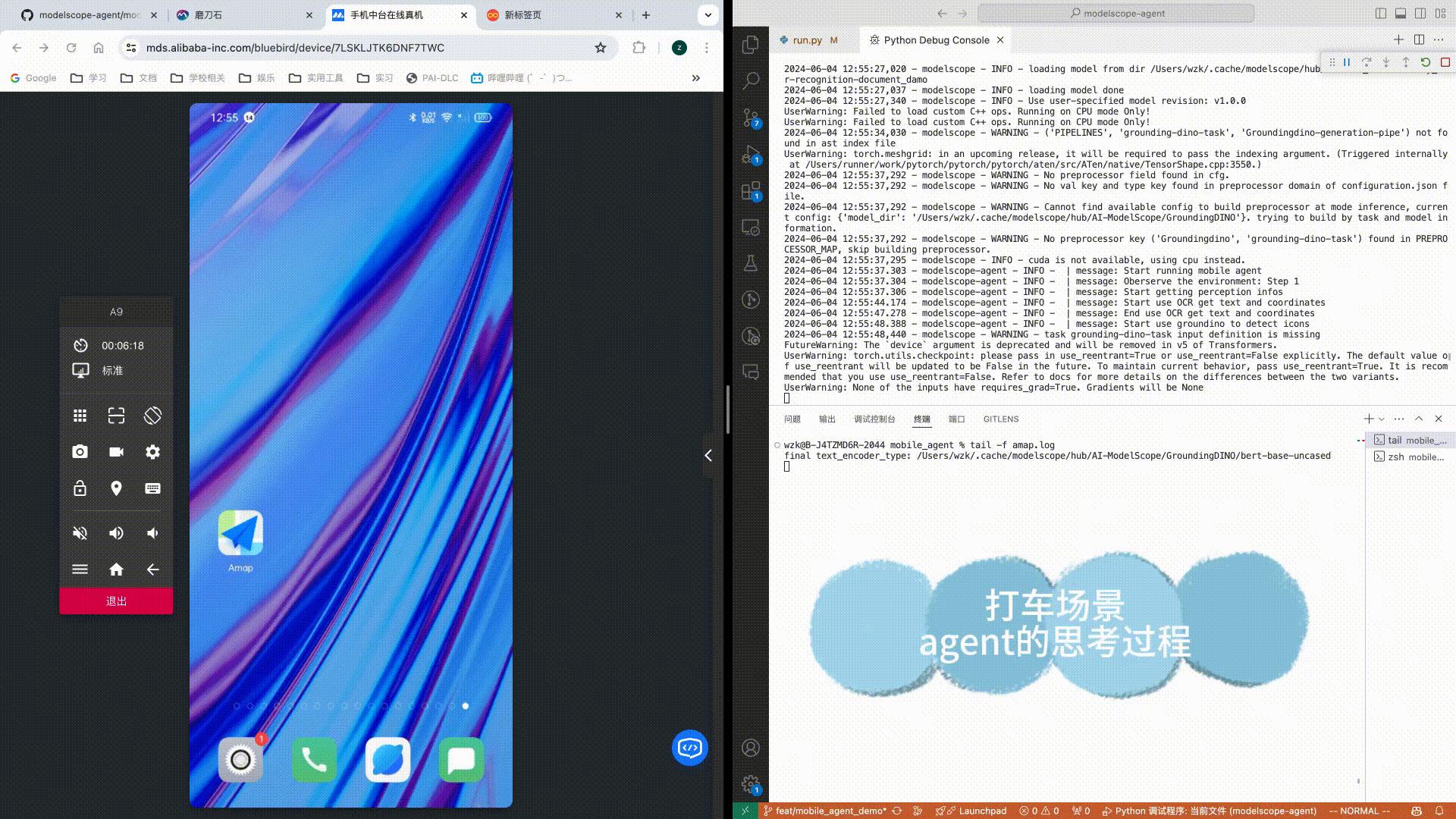Switch to the run.py editor tab
Image resolution: width=1456 pixels, height=819 pixels.
[x=807, y=40]
